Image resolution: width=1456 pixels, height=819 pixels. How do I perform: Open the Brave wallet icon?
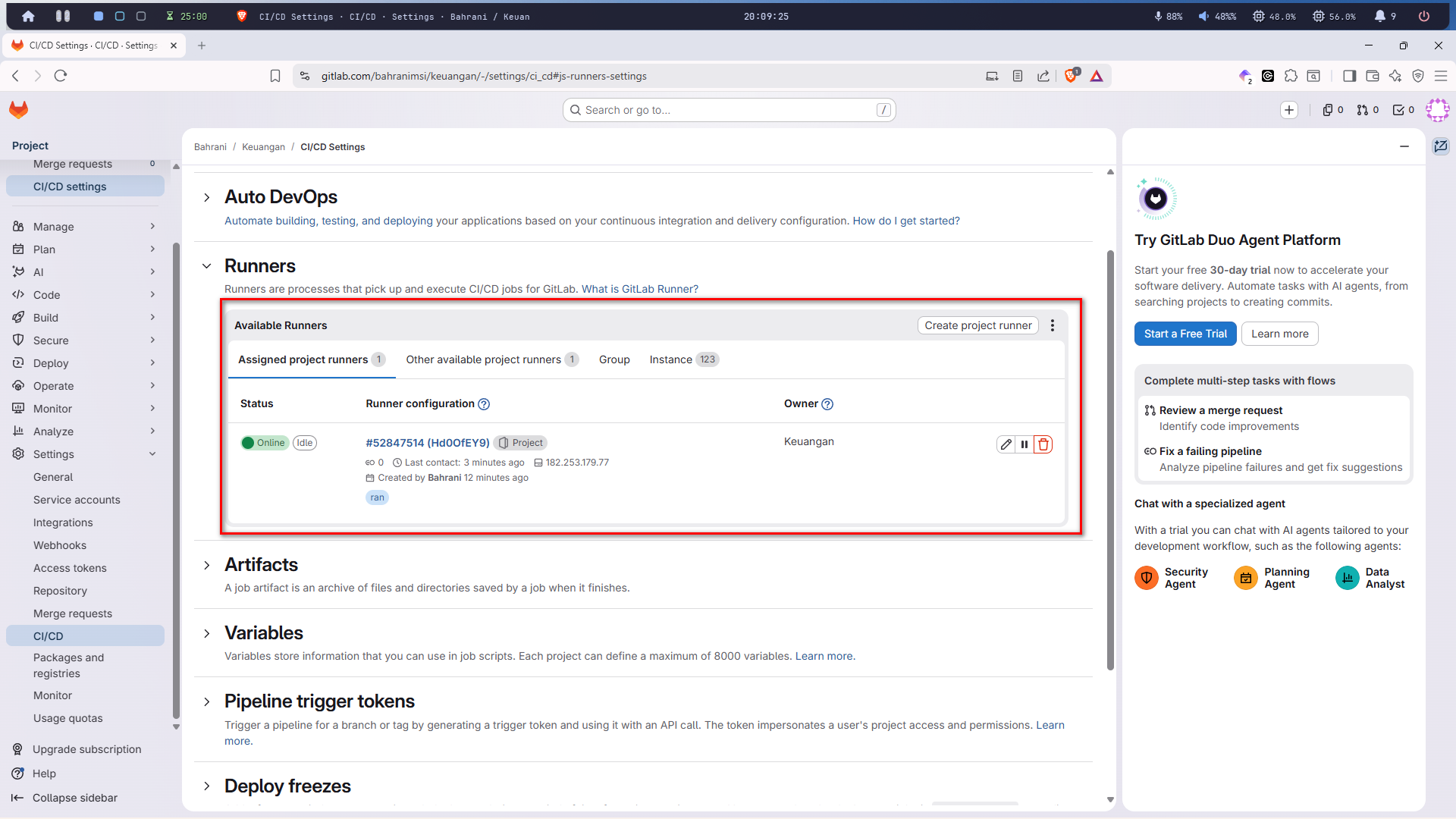point(1372,76)
